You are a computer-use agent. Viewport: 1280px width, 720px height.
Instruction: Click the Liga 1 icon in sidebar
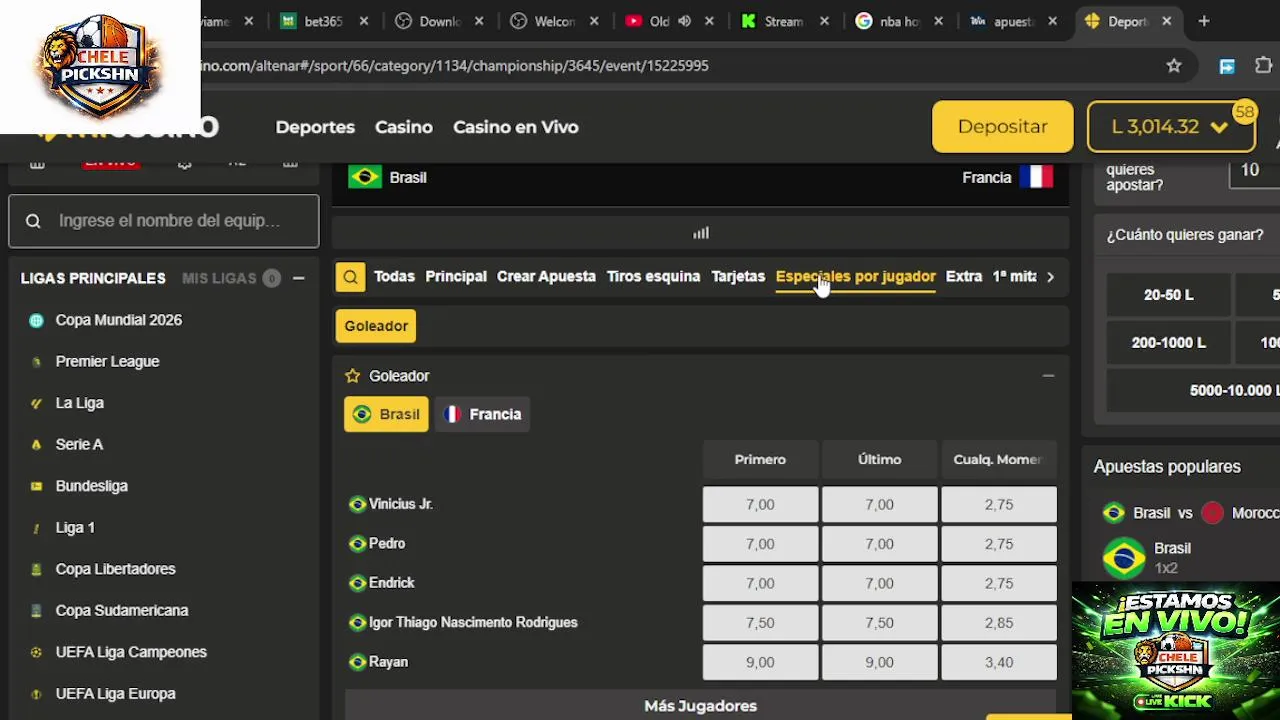tap(37, 528)
